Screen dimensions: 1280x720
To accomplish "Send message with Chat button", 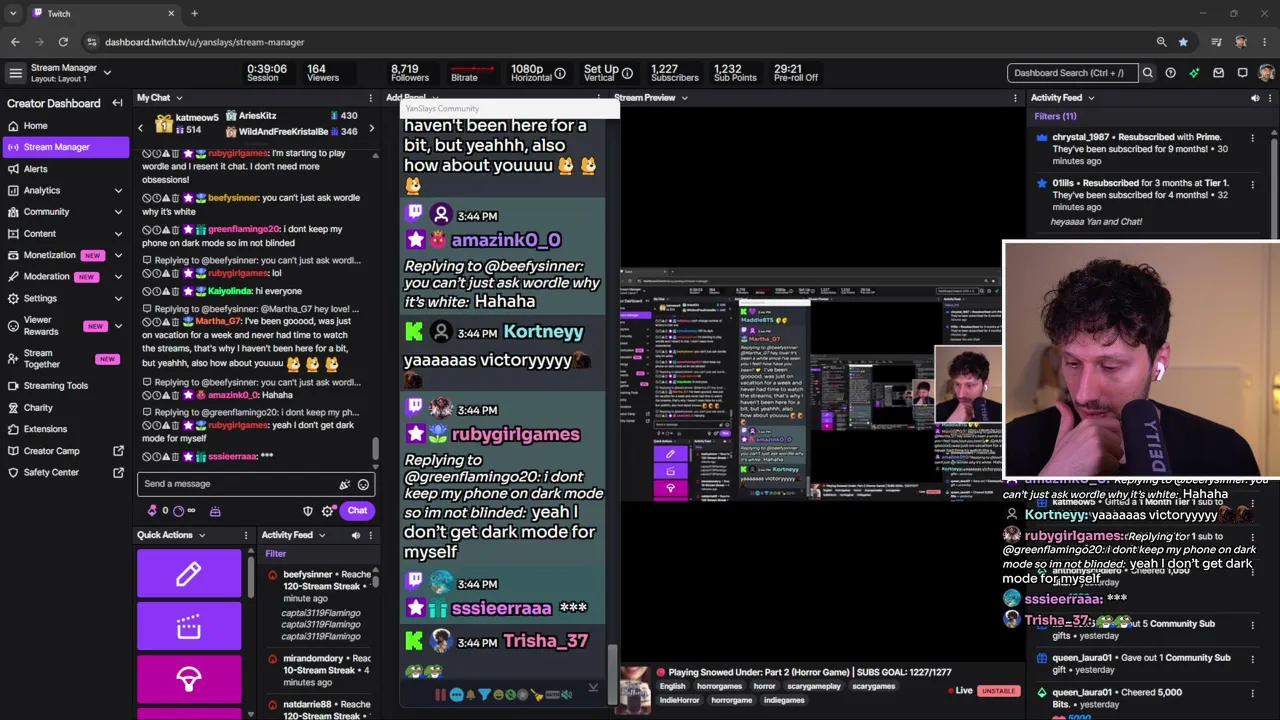I will 357,511.
